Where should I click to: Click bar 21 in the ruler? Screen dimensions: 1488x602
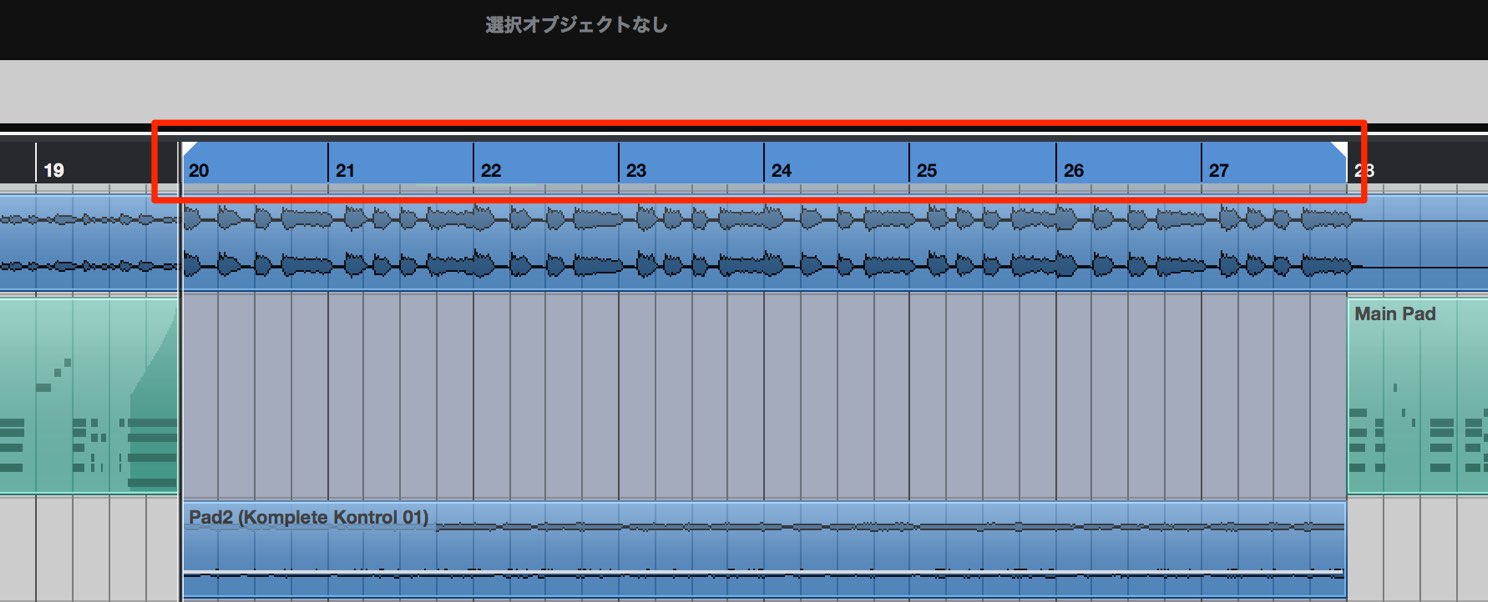click(345, 171)
